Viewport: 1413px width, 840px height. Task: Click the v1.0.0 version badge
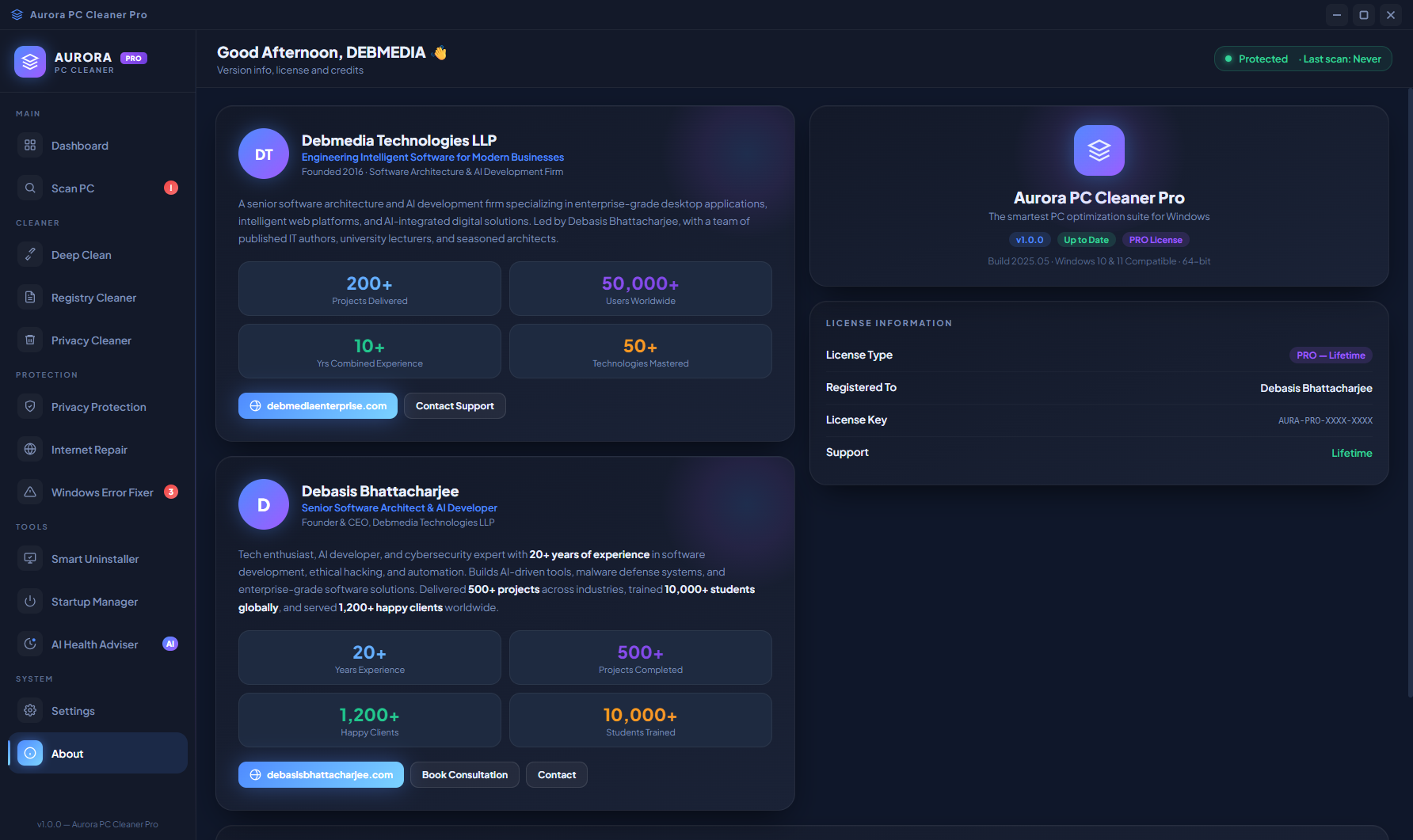tap(1030, 240)
